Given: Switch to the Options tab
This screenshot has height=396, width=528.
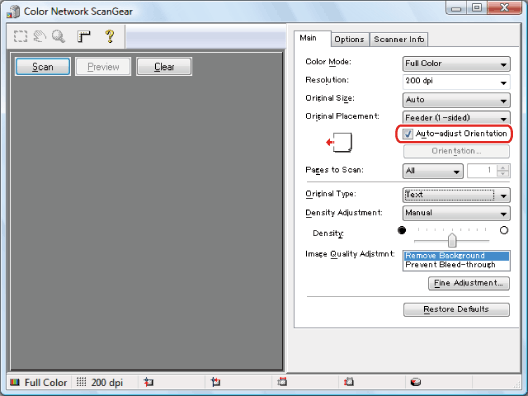Looking at the screenshot, I should [x=350, y=39].
